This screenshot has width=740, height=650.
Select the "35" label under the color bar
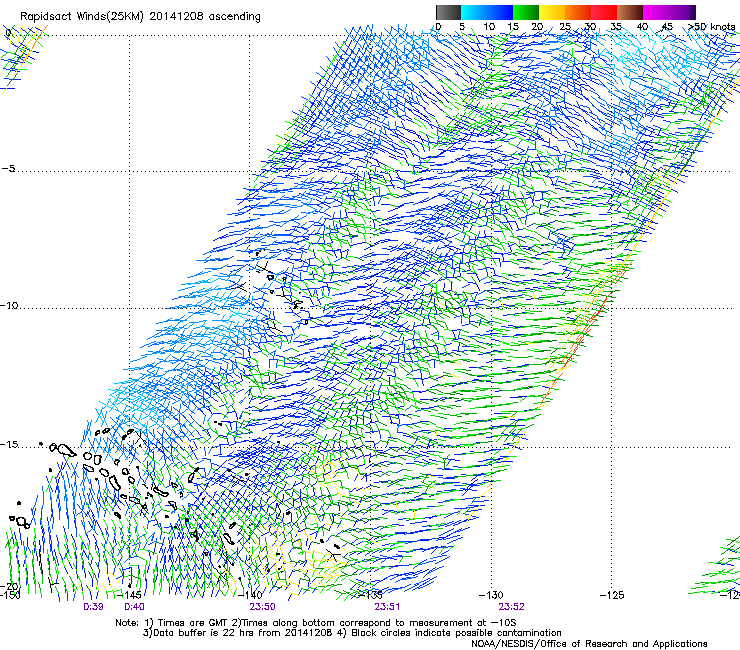pos(616,27)
